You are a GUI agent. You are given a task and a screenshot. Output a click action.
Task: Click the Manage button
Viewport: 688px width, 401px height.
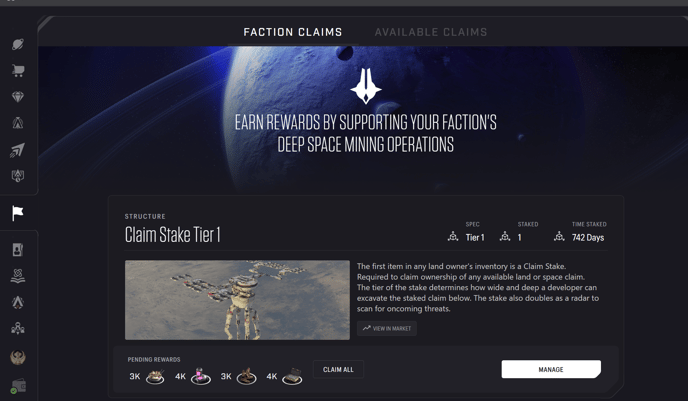tap(551, 369)
